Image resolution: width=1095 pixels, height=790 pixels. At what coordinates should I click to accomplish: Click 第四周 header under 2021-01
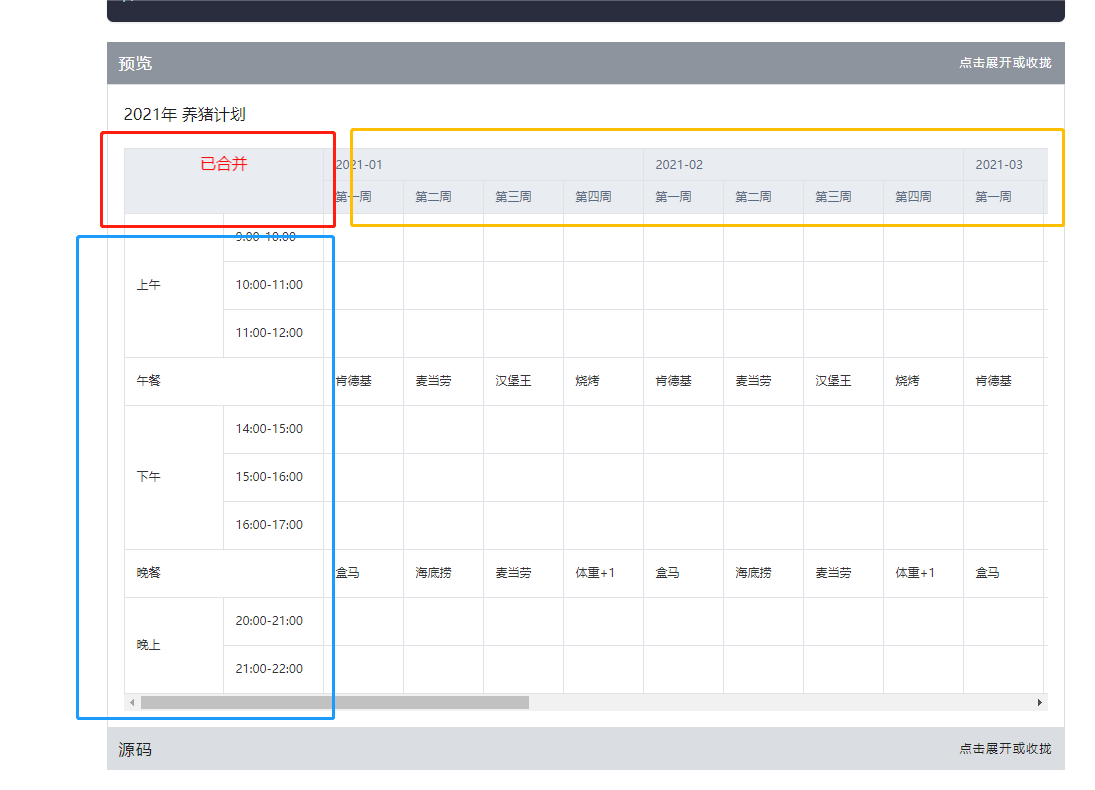pos(603,197)
